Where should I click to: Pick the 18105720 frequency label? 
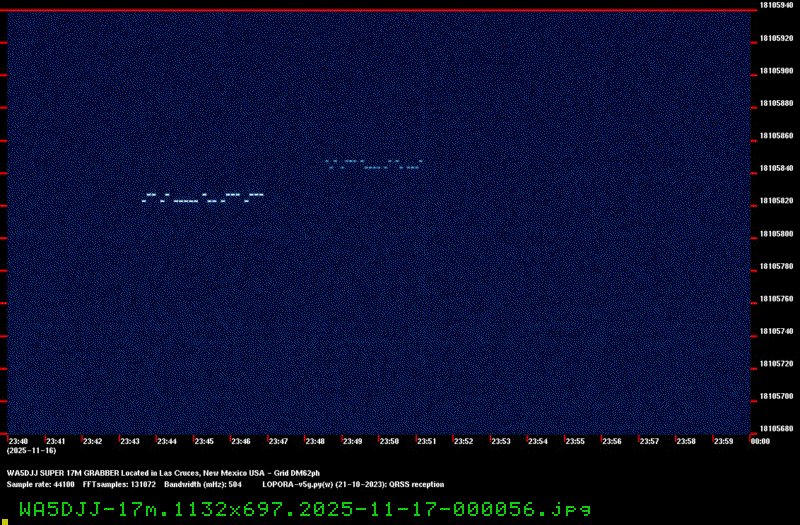tap(777, 364)
